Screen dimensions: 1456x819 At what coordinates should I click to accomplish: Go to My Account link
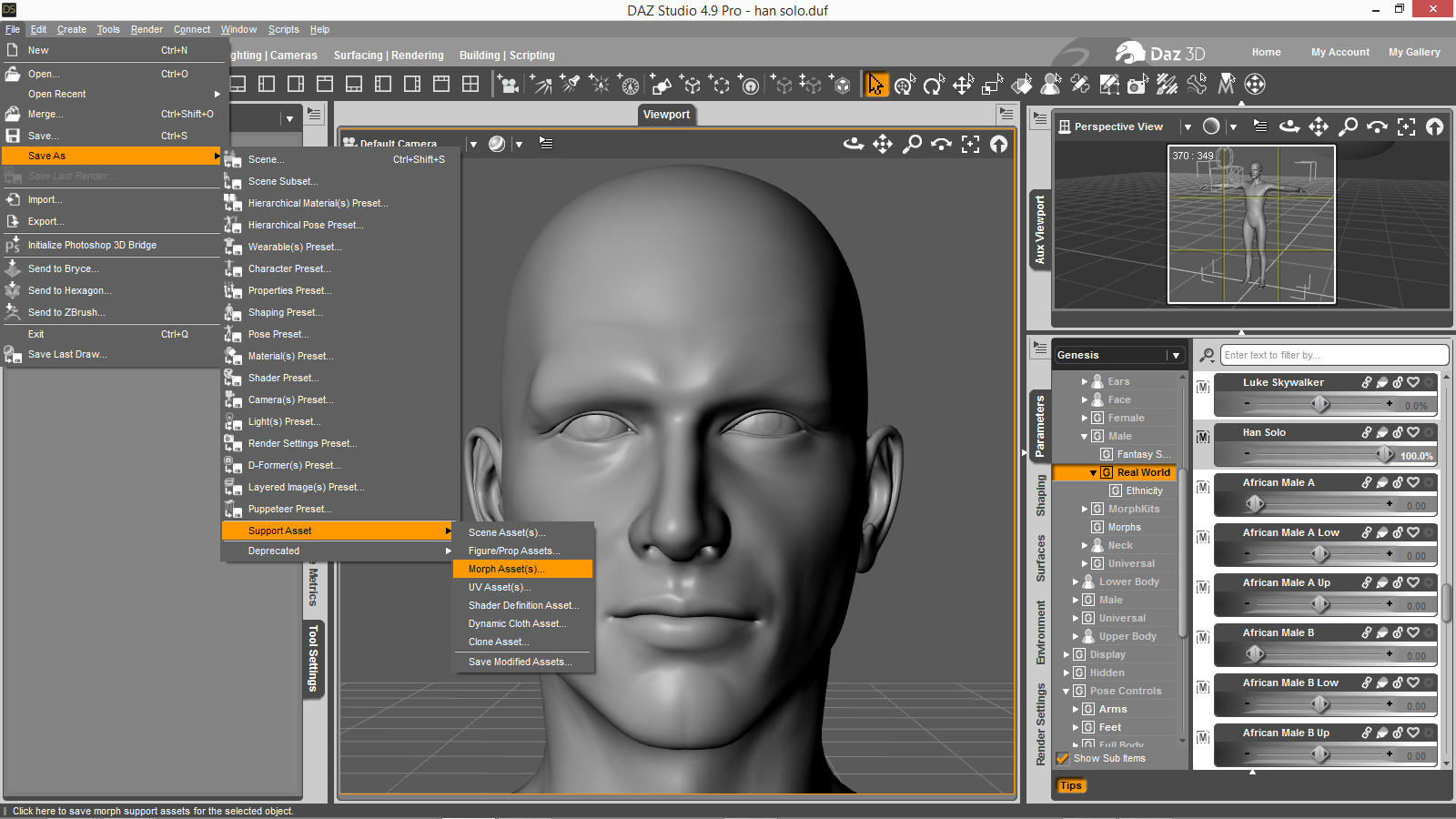click(x=1340, y=52)
